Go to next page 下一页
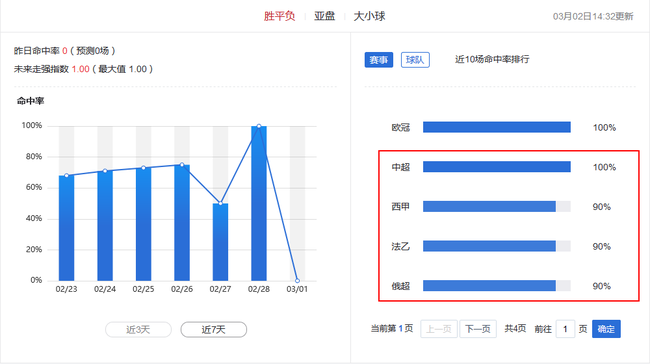 (478, 329)
